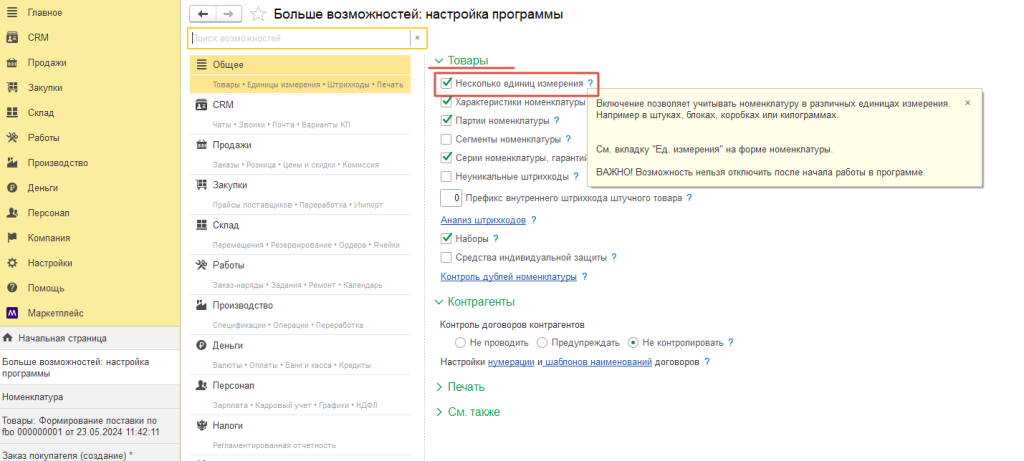
Task: Go forward with the right arrow button
Action: click(228, 14)
